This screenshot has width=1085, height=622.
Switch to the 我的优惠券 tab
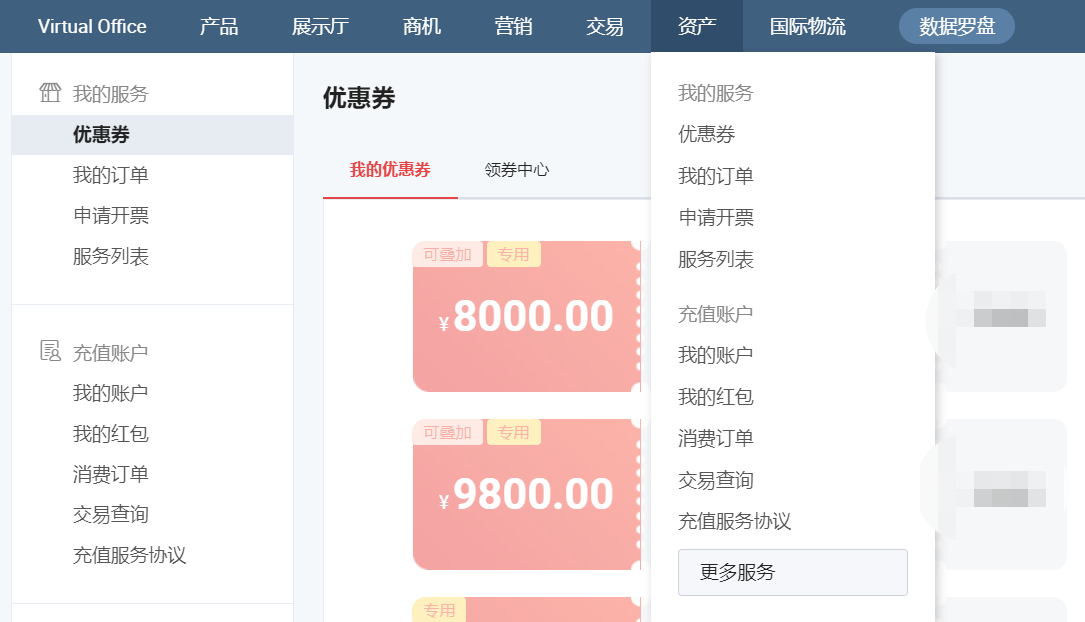point(390,170)
